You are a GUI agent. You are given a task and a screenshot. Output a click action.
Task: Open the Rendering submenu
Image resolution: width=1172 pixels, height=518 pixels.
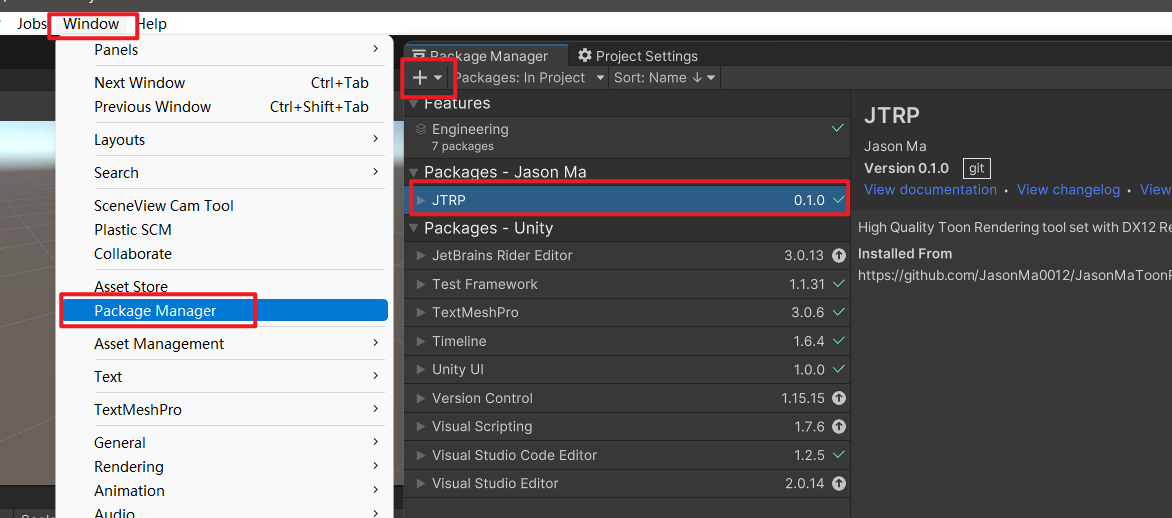click(224, 466)
